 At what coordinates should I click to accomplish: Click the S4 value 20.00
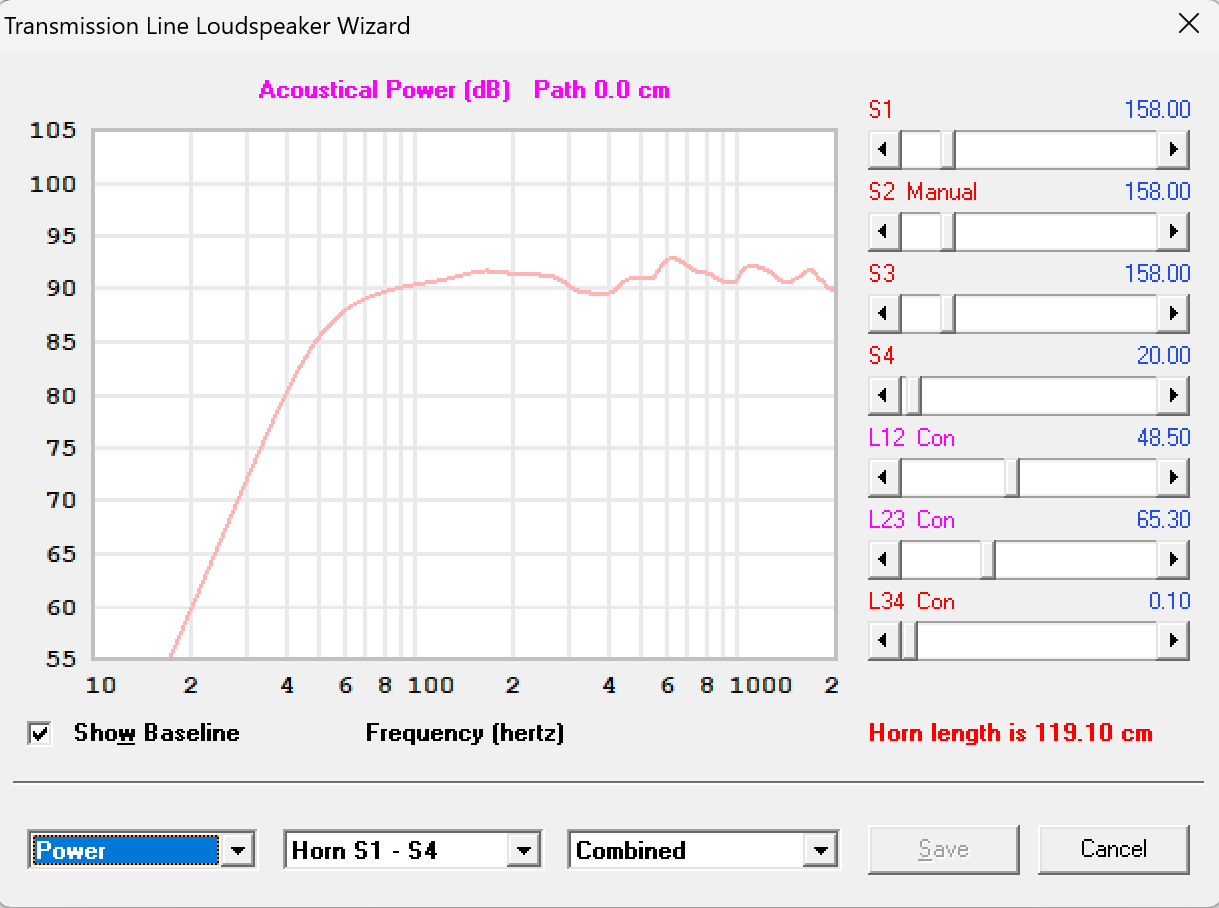click(1163, 356)
